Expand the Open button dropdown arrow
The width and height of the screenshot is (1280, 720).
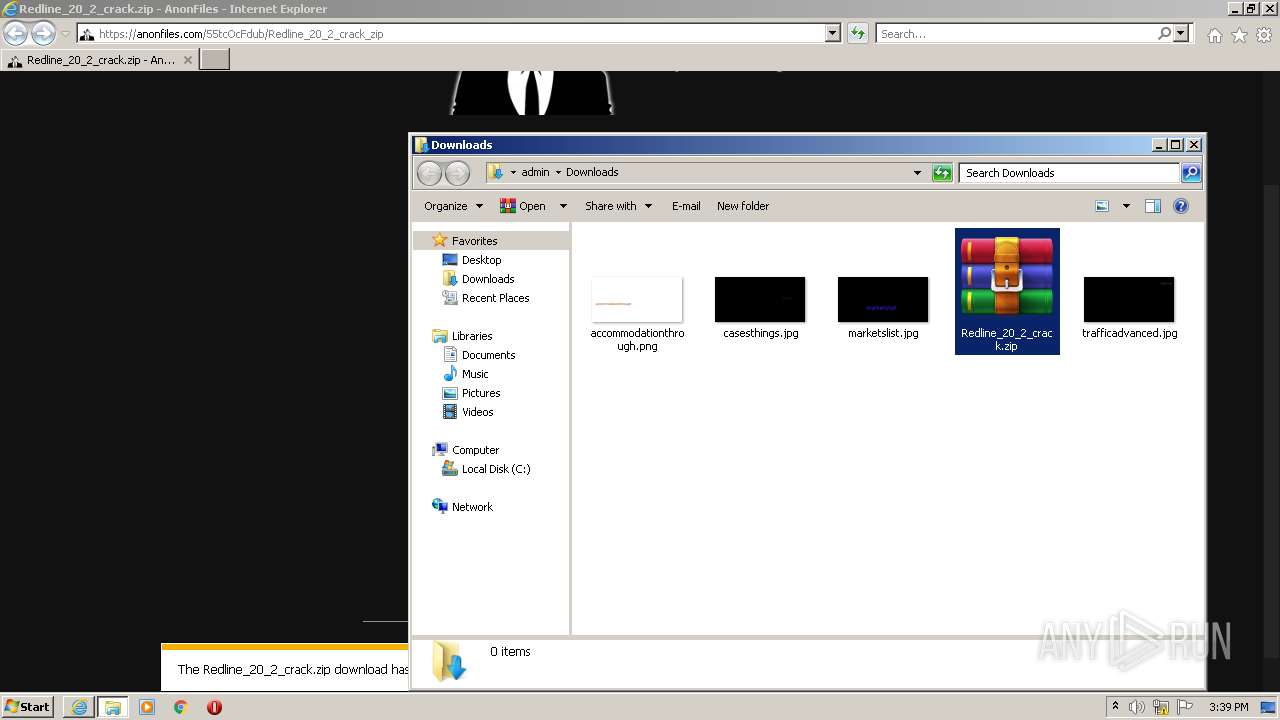(563, 206)
